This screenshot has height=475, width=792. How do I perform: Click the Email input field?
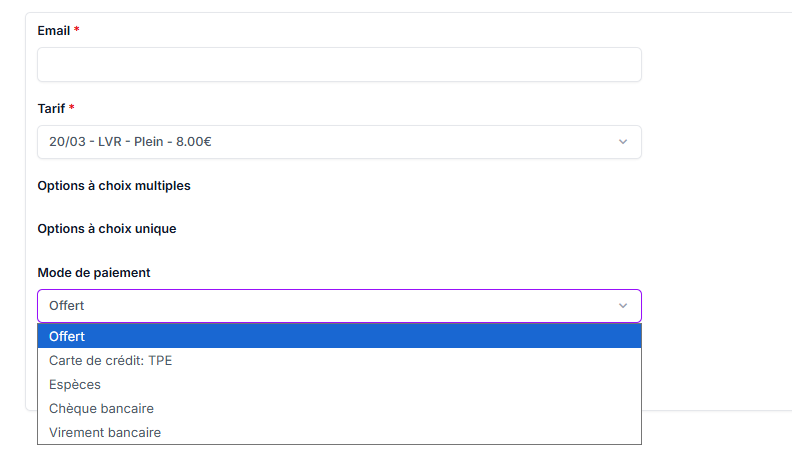coord(339,64)
